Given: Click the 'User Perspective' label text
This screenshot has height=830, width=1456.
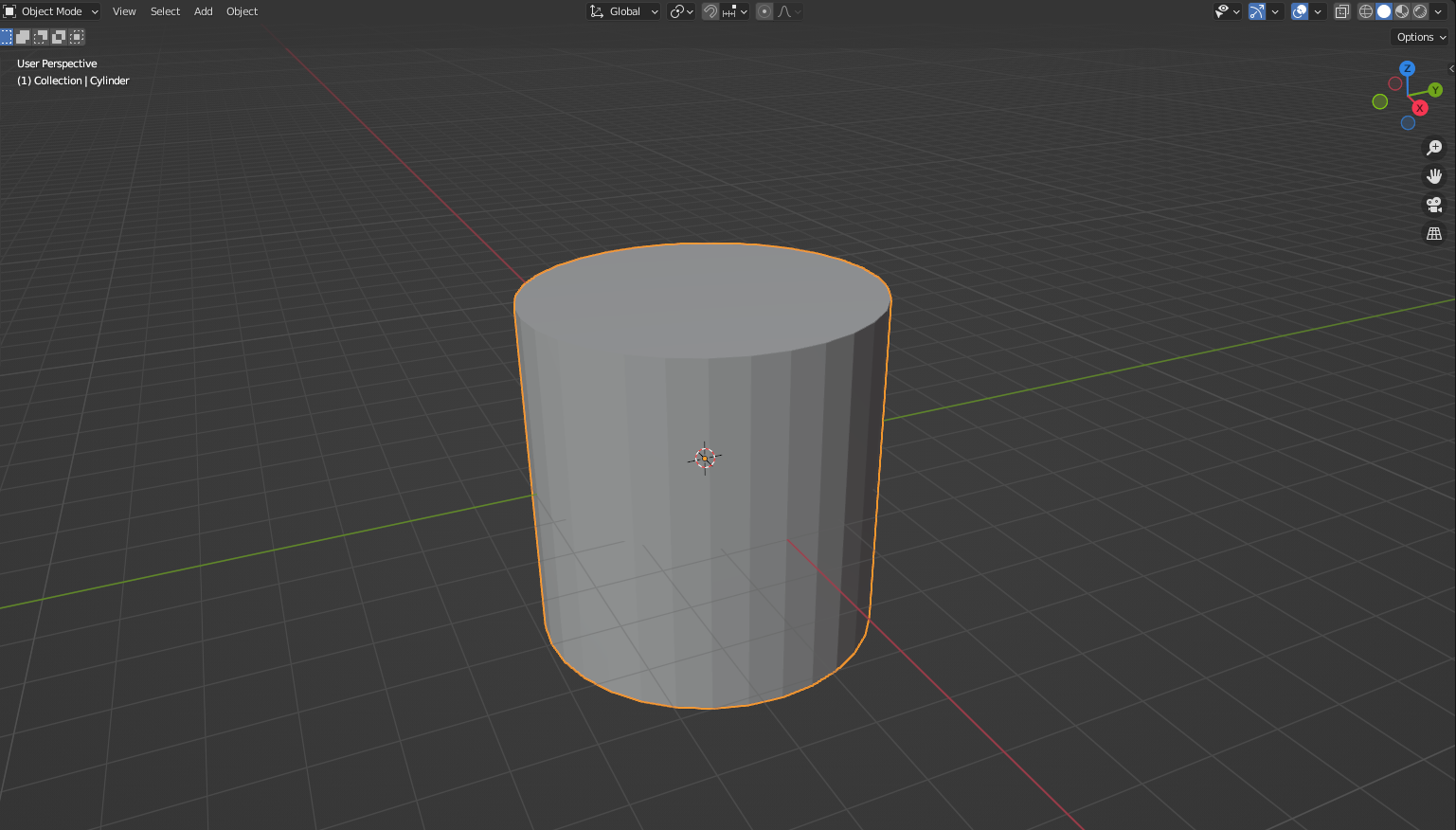Looking at the screenshot, I should click(x=57, y=63).
